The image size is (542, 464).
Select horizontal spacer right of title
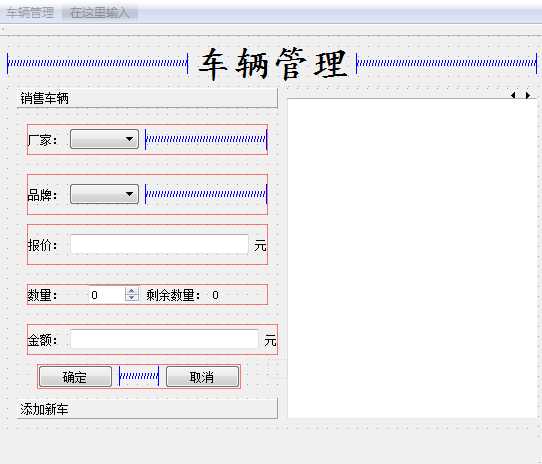447,63
